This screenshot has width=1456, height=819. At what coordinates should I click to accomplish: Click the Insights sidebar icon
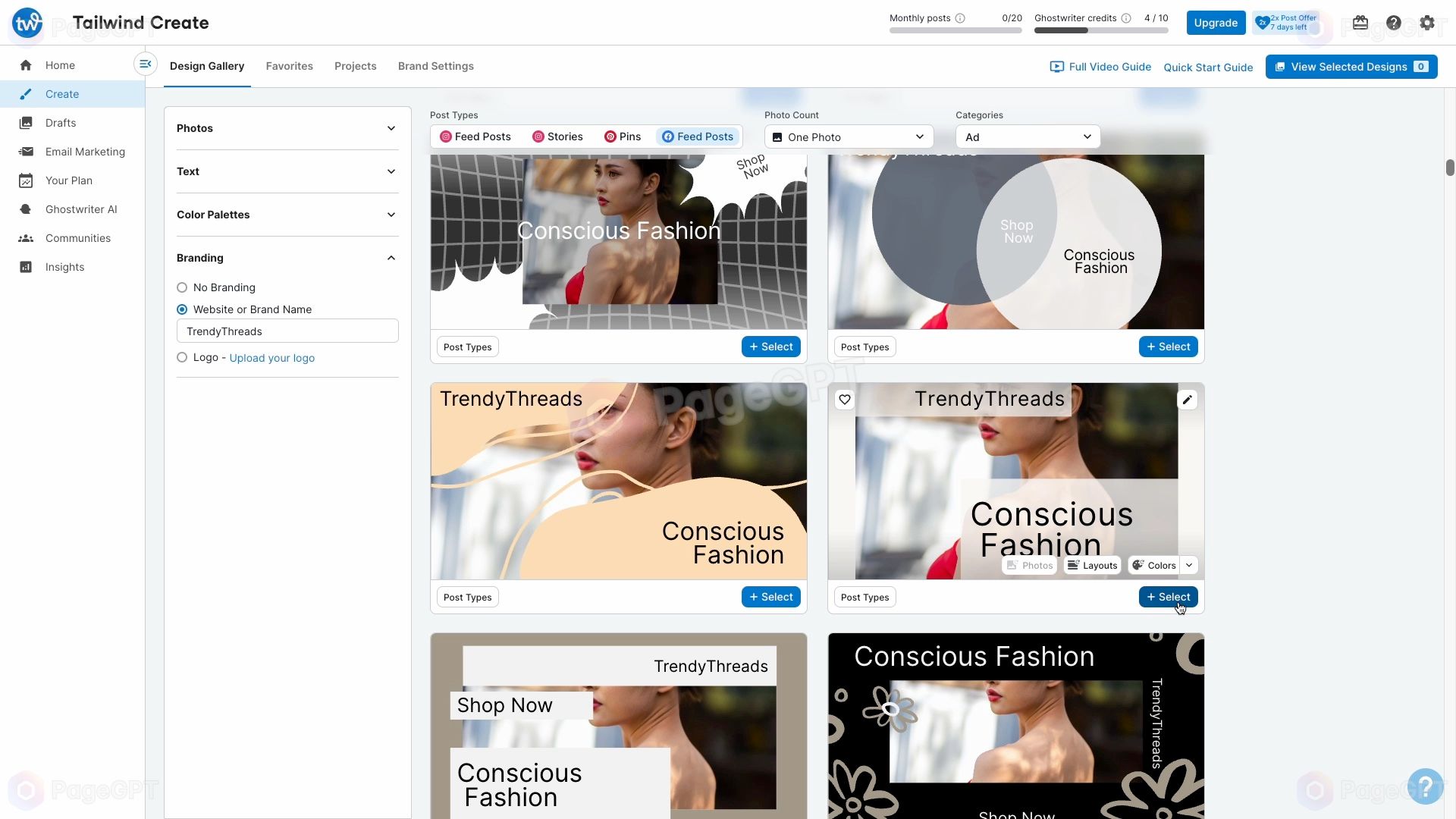pyautogui.click(x=25, y=267)
